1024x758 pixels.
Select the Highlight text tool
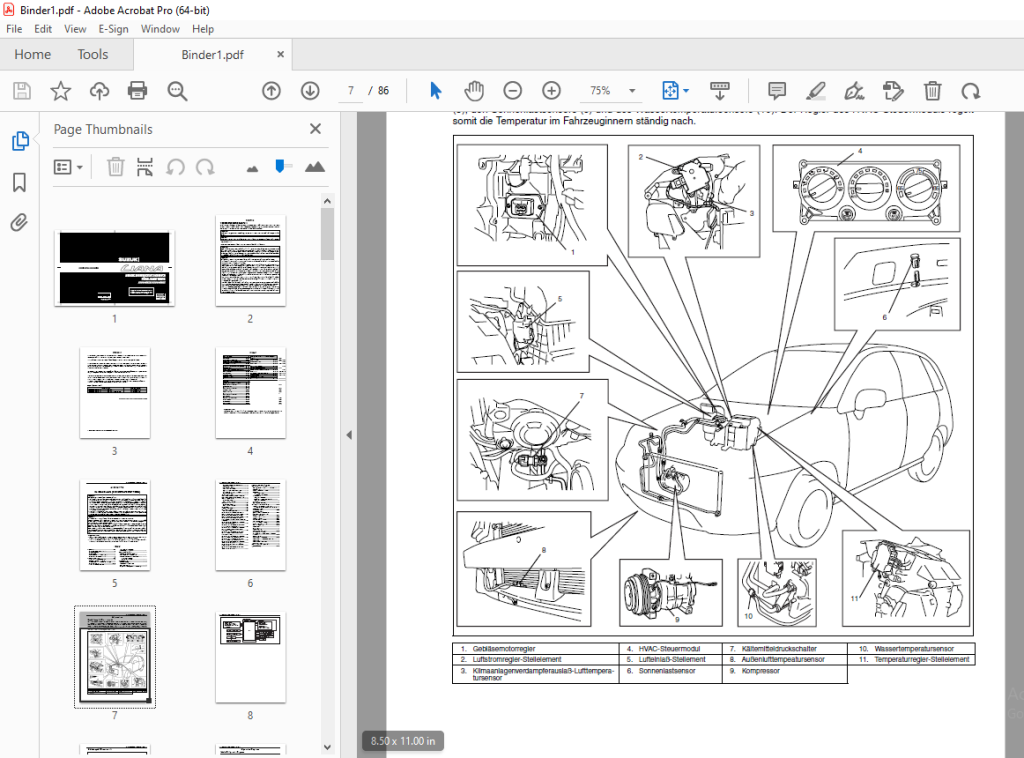click(816, 91)
